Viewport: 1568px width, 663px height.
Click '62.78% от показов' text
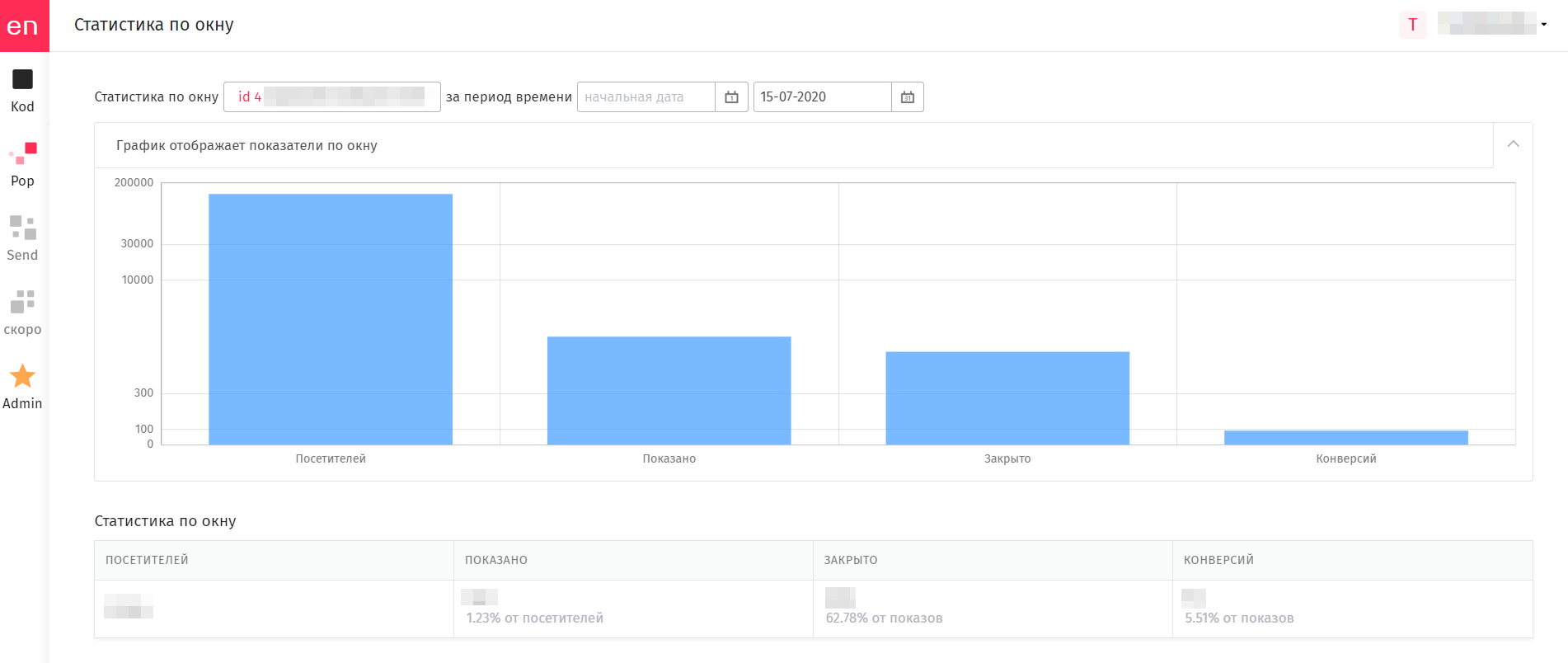pyautogui.click(x=884, y=618)
